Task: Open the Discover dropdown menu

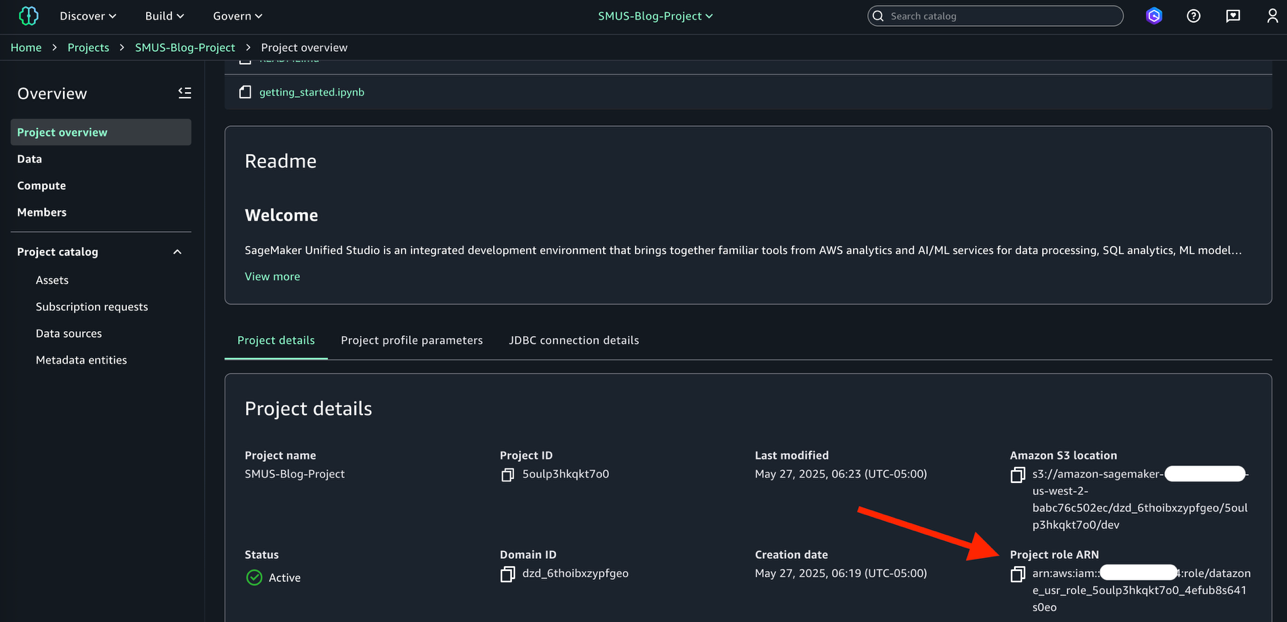Action: point(88,16)
